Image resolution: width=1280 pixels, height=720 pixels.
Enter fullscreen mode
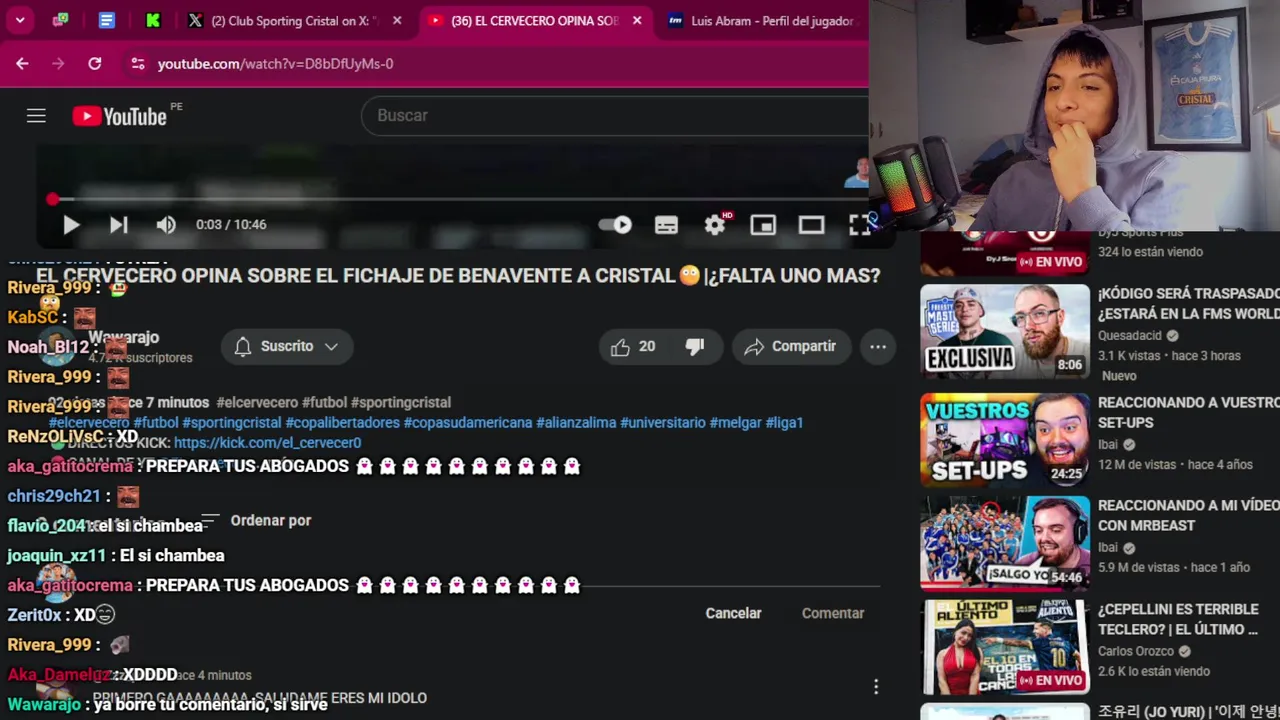859,225
